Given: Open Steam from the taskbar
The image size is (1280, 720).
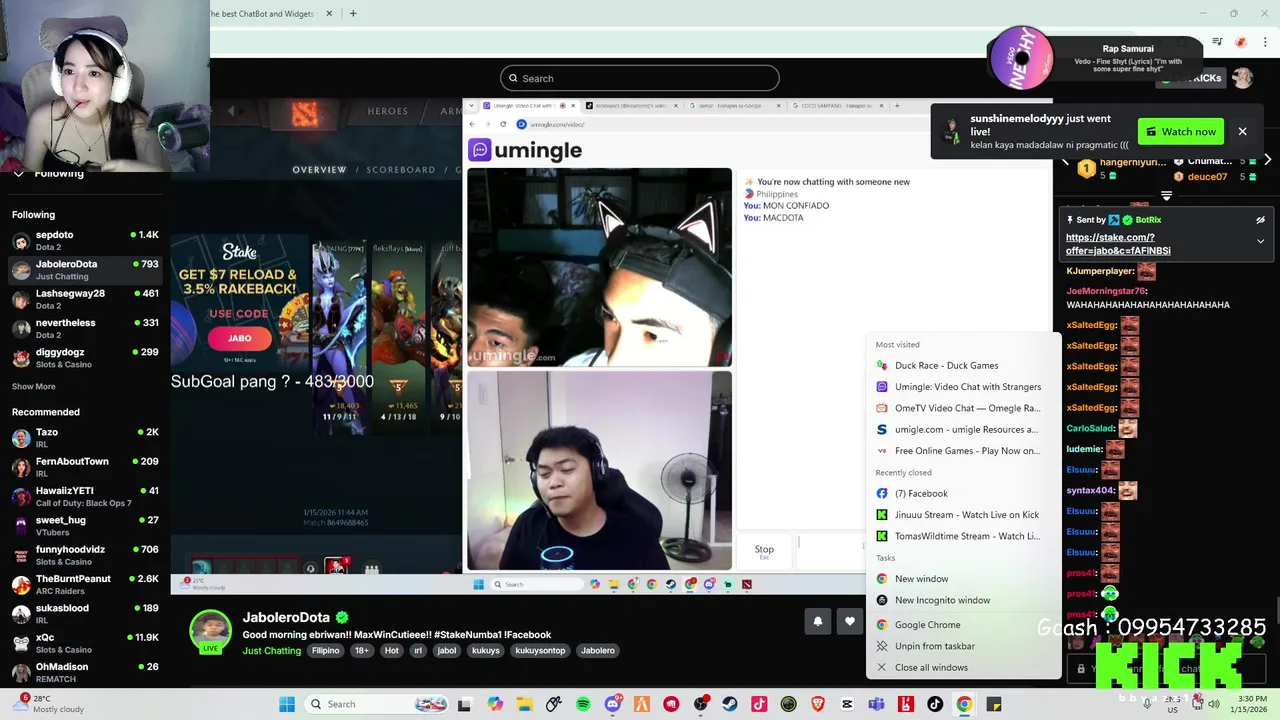Looking at the screenshot, I should pos(730,704).
